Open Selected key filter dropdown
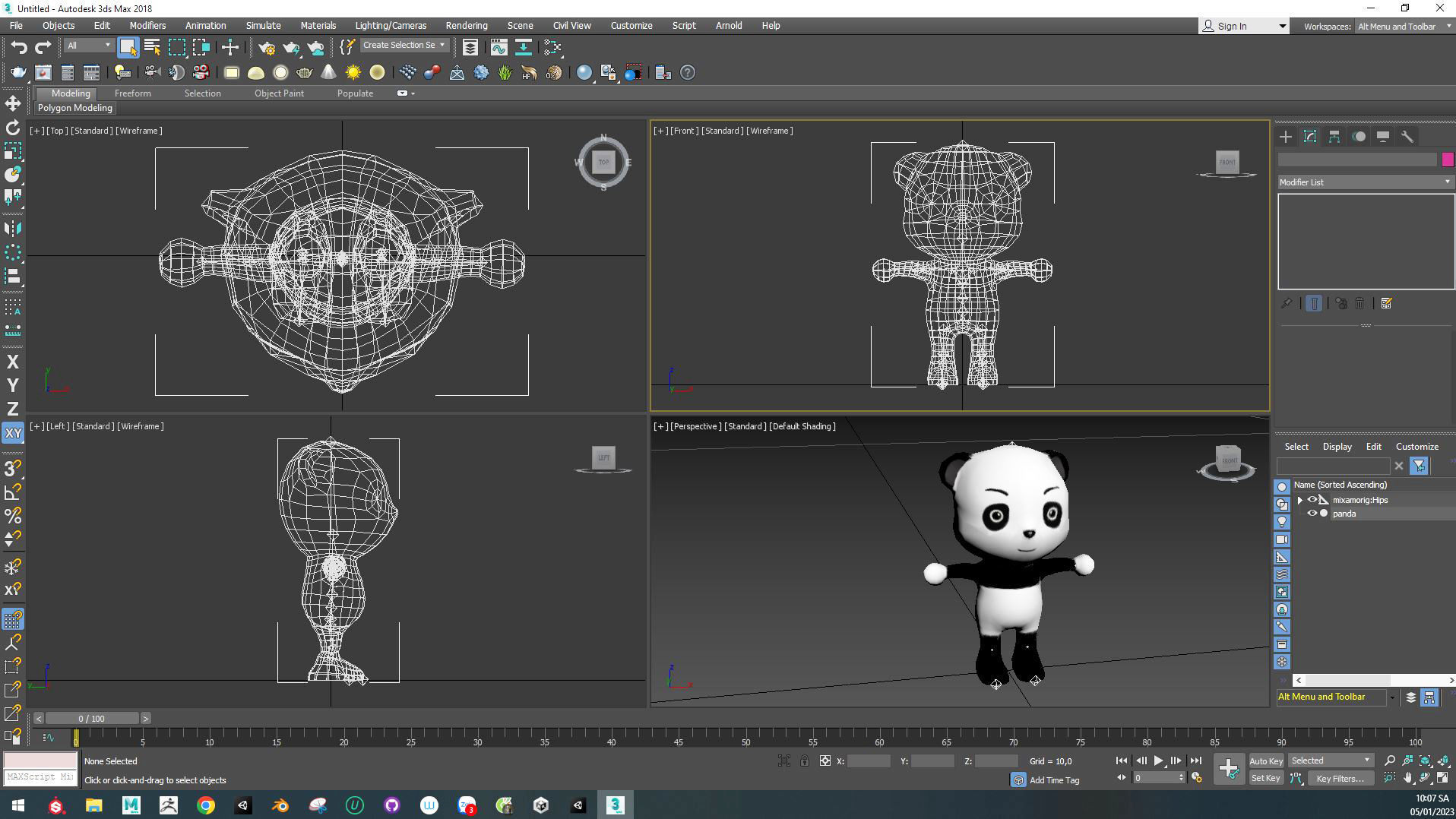 pyautogui.click(x=1330, y=760)
